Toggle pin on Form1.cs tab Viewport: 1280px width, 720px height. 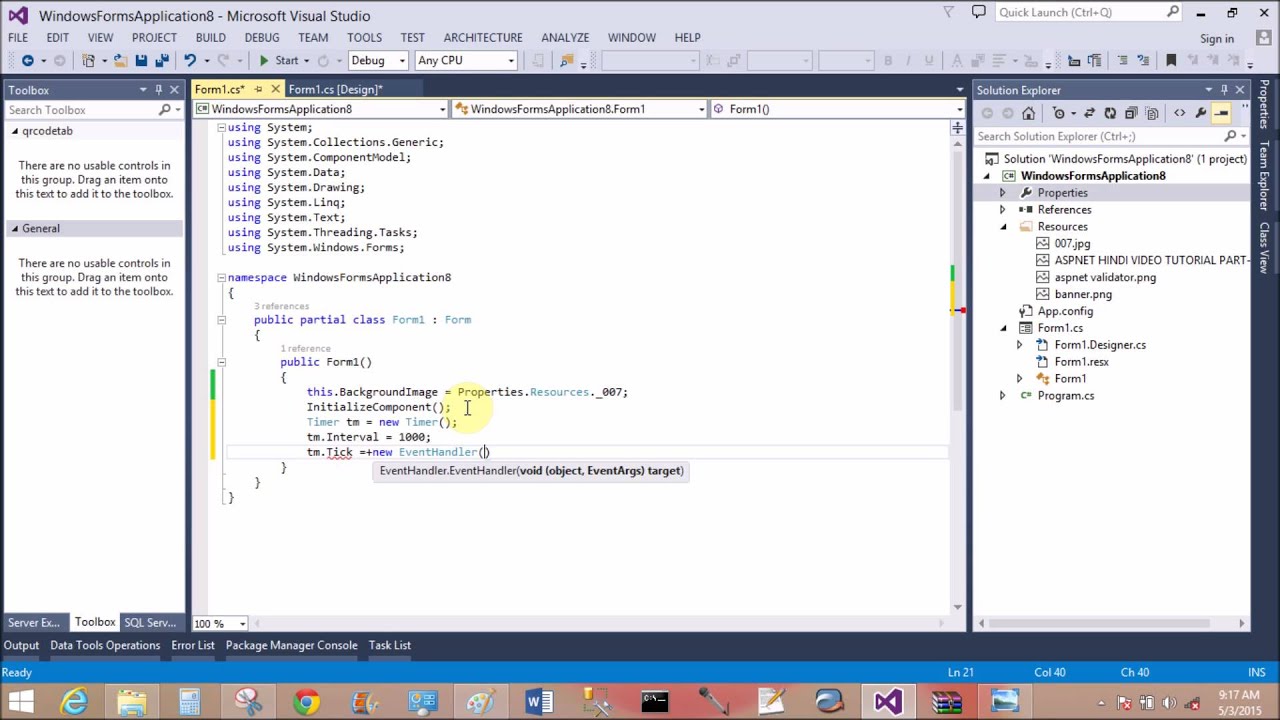tap(258, 90)
